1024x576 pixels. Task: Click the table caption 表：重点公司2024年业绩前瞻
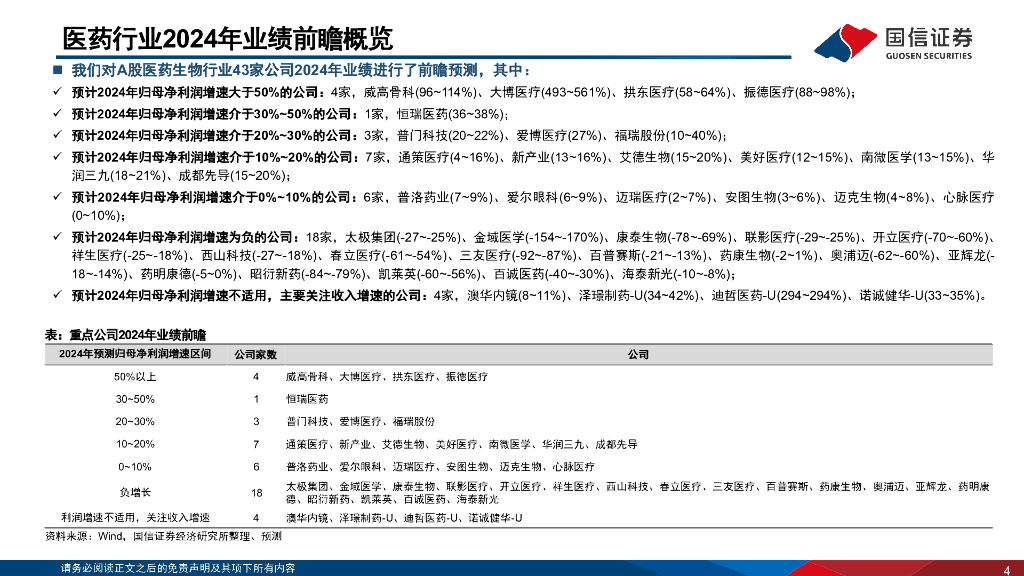point(125,335)
